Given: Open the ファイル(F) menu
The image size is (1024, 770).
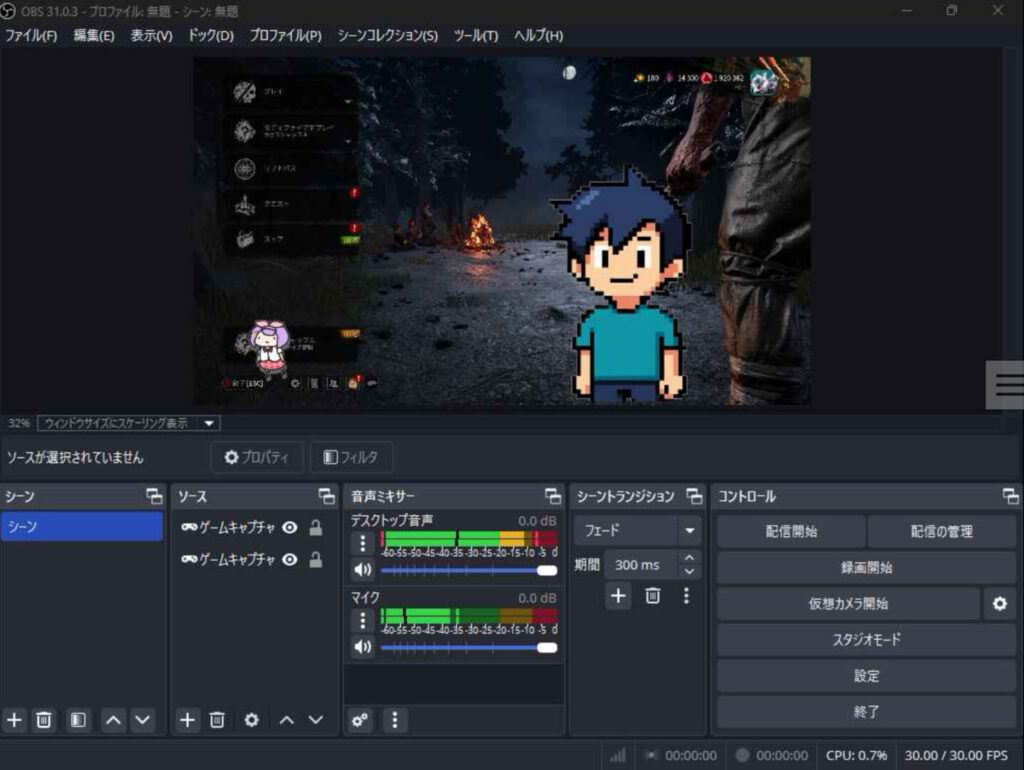Looking at the screenshot, I should pos(31,35).
